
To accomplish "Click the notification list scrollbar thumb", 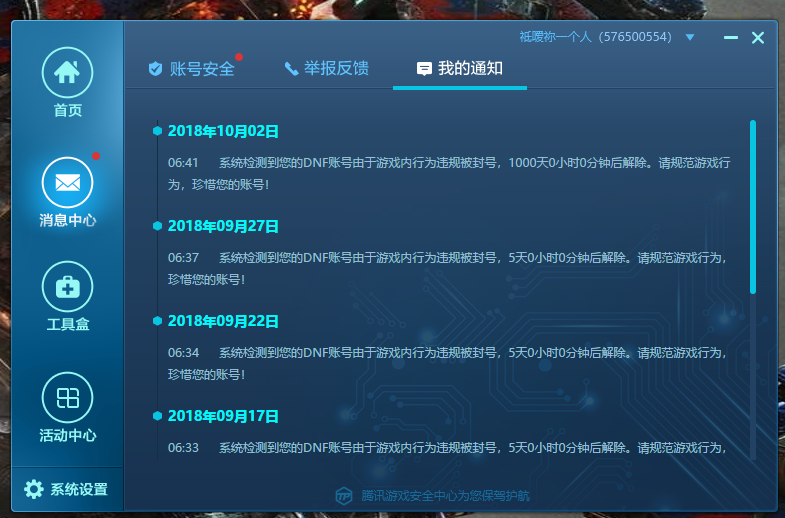I will pos(753,207).
